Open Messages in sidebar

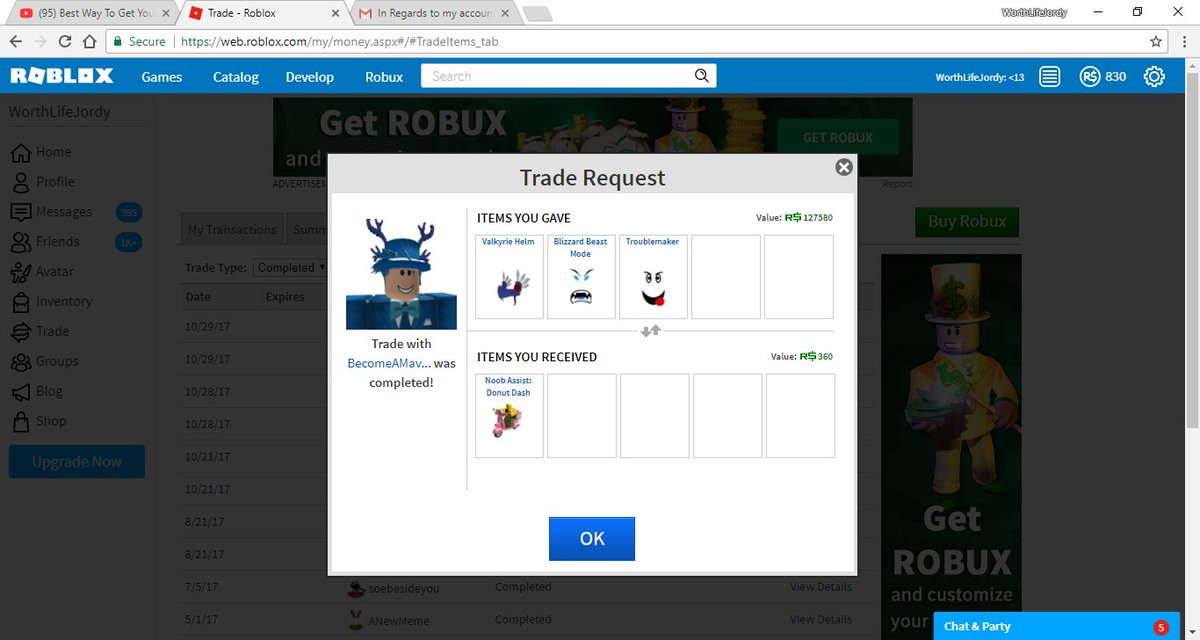tap(50, 212)
